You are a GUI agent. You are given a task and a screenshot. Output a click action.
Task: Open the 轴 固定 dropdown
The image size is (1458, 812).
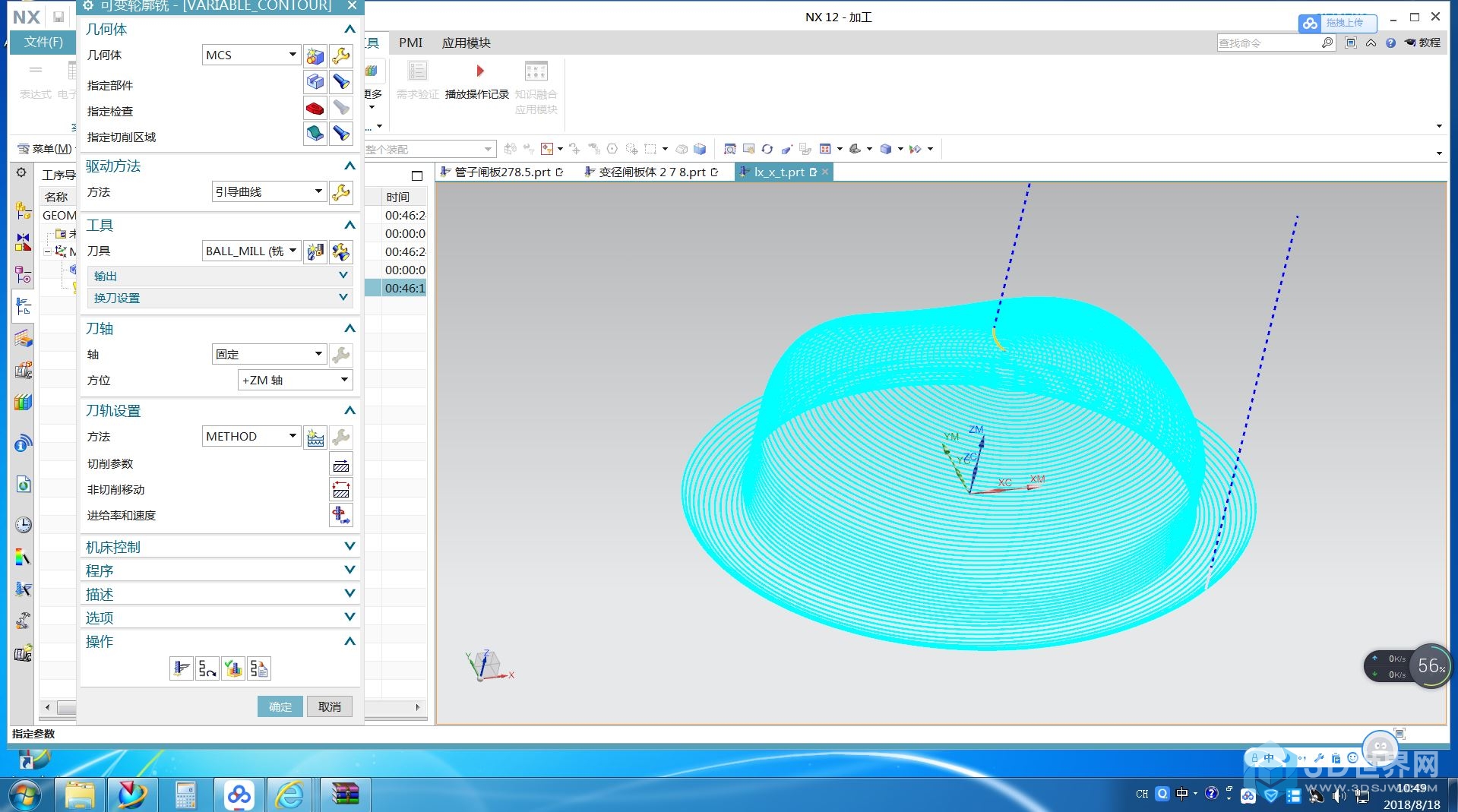(x=269, y=354)
